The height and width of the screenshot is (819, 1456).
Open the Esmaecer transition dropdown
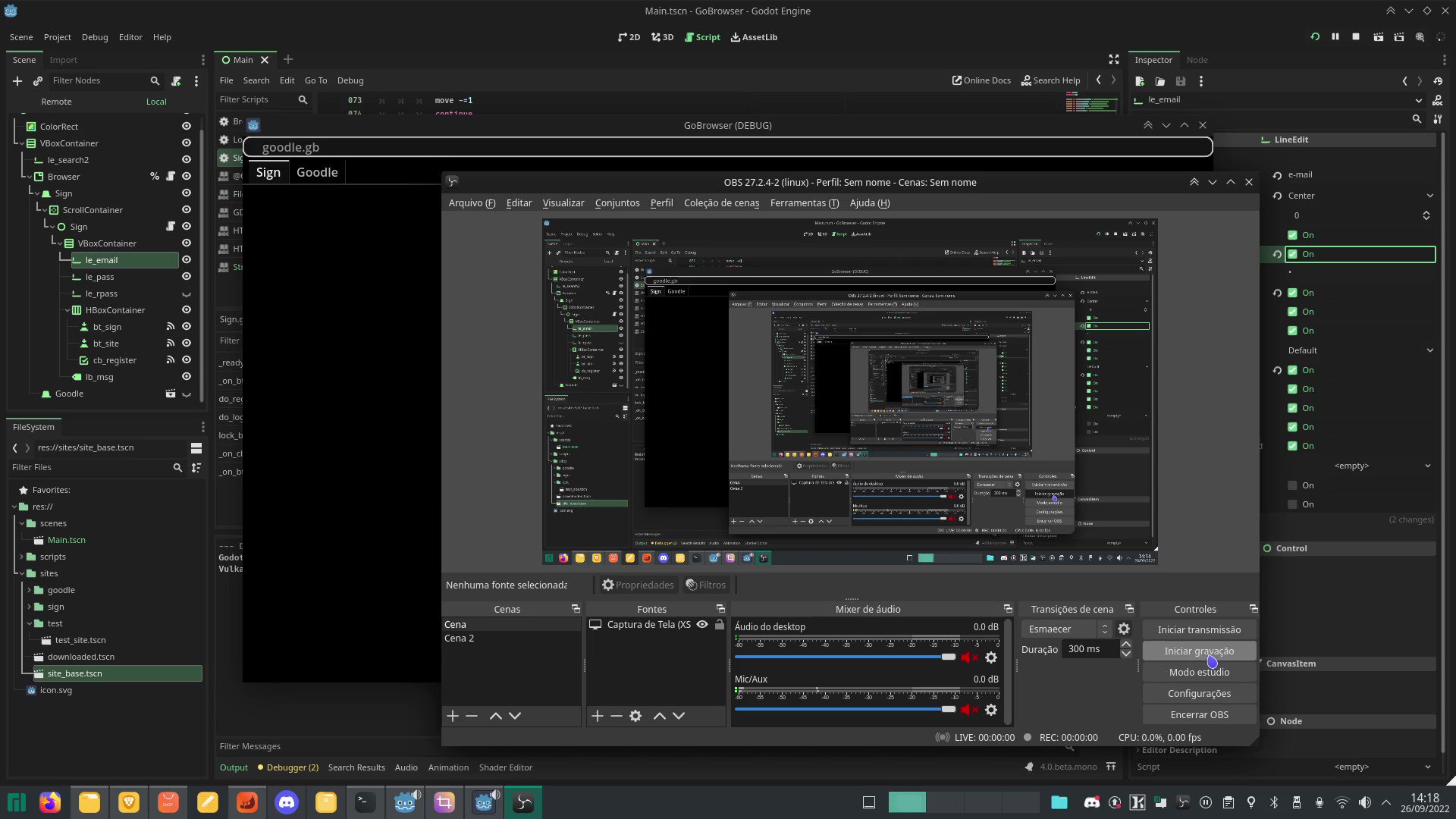[1066, 629]
